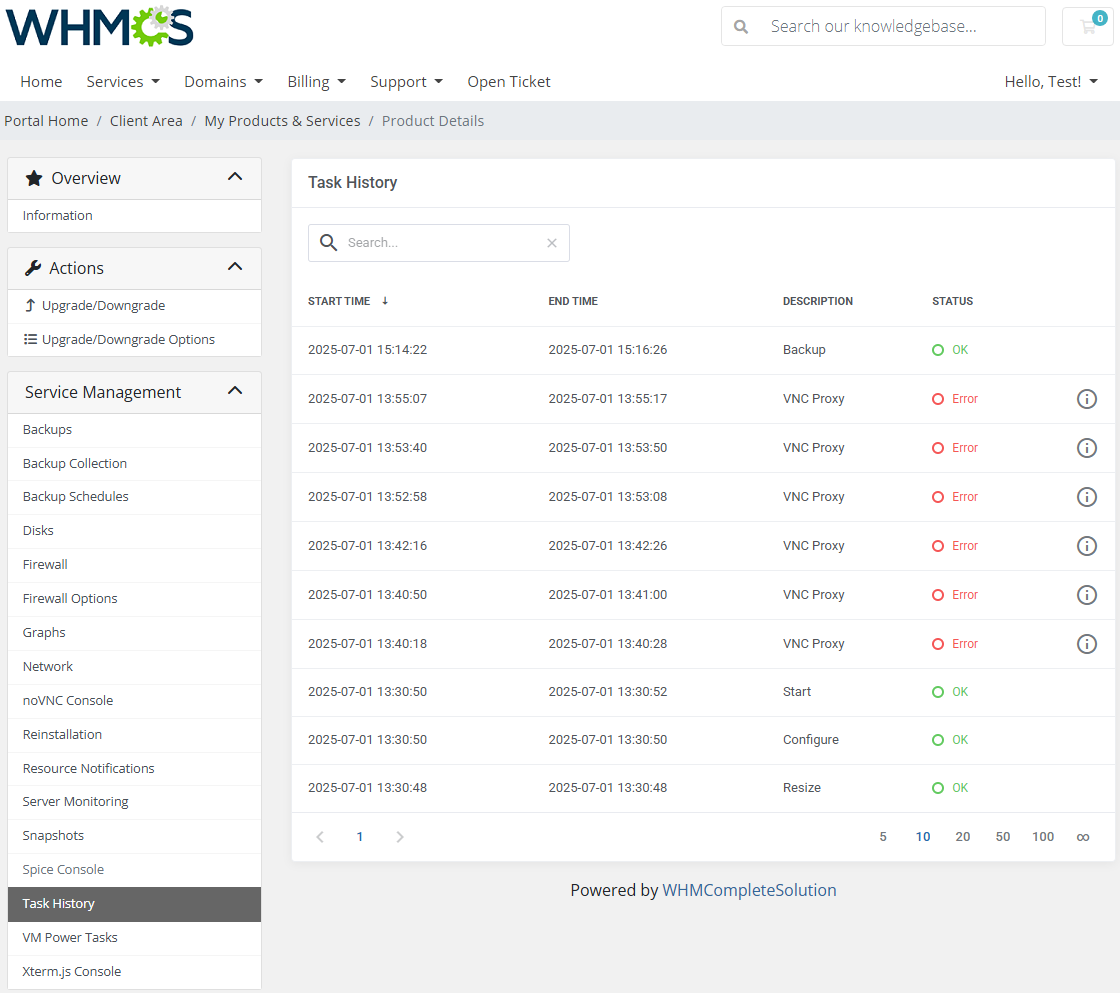1120x993 pixels.
Task: Collapse the Overview panel
Action: (235, 176)
